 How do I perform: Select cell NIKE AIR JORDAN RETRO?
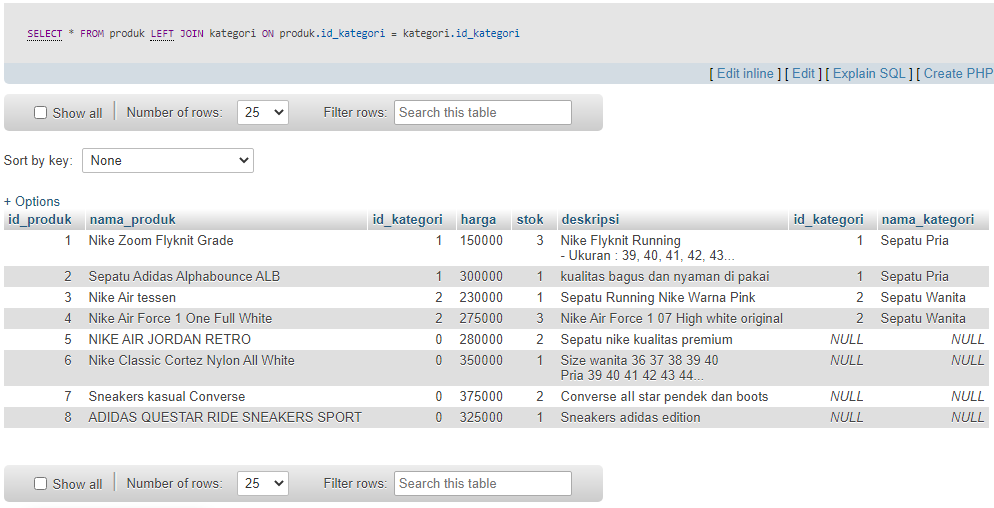pos(169,339)
